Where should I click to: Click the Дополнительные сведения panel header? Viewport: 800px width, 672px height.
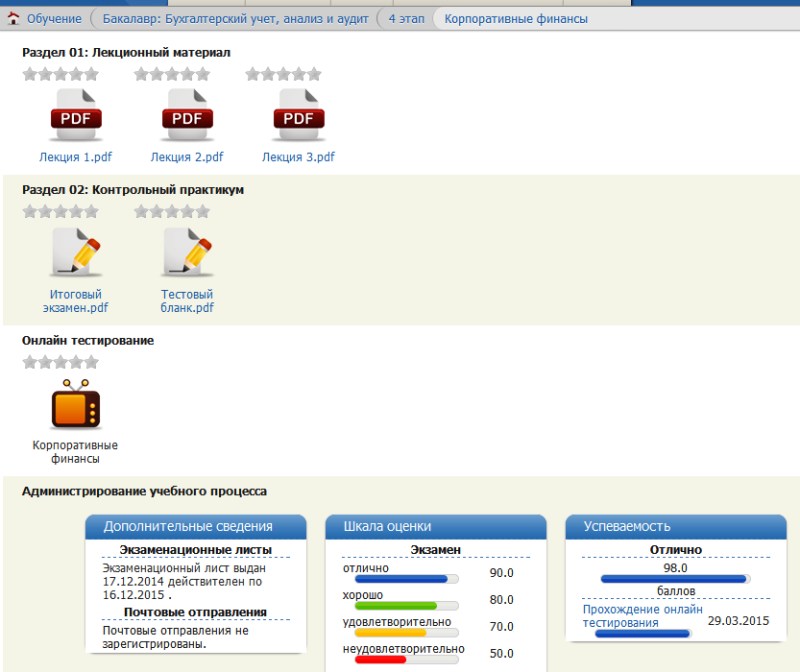[x=188, y=526]
